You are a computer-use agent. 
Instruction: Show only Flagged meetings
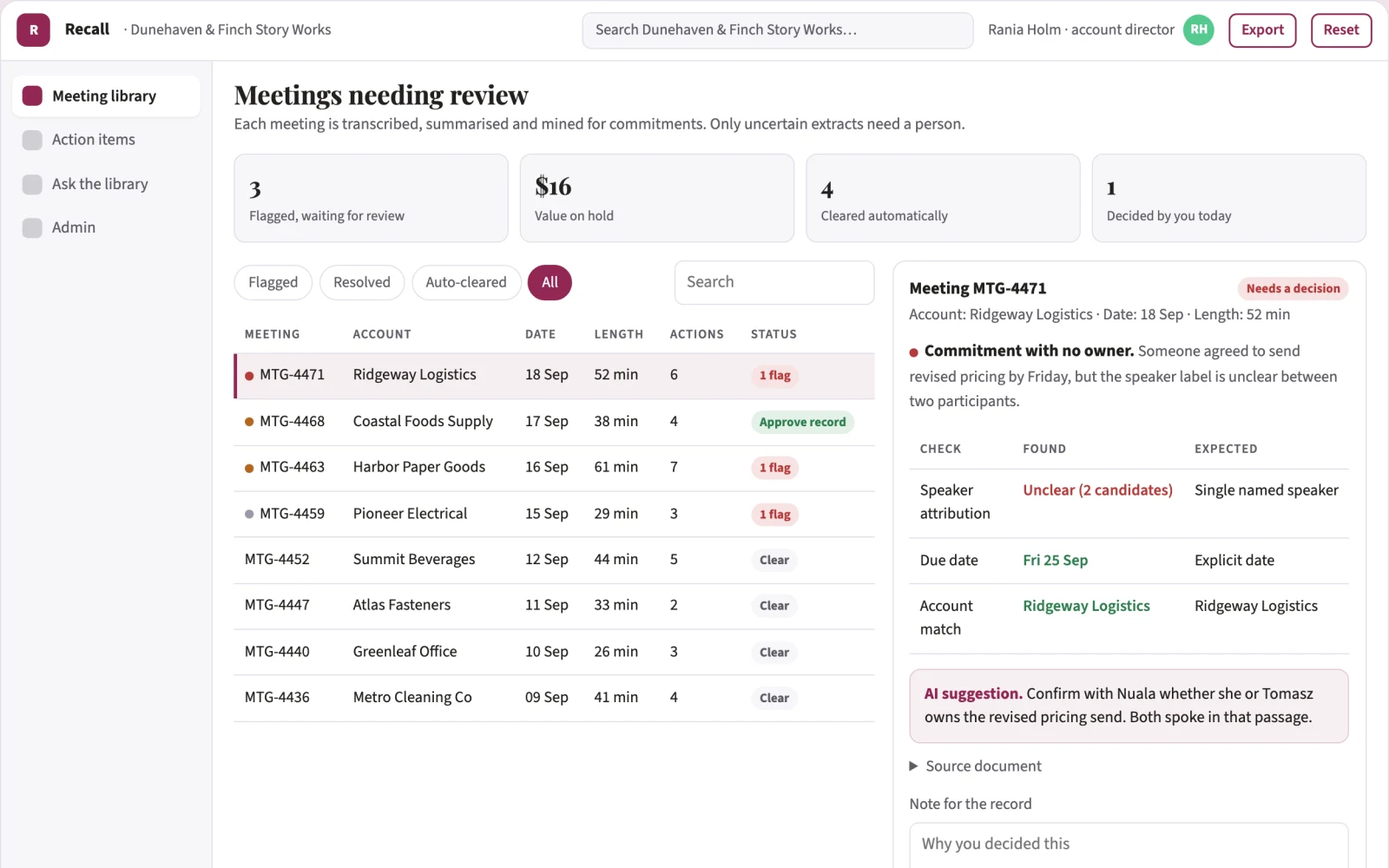click(x=273, y=282)
